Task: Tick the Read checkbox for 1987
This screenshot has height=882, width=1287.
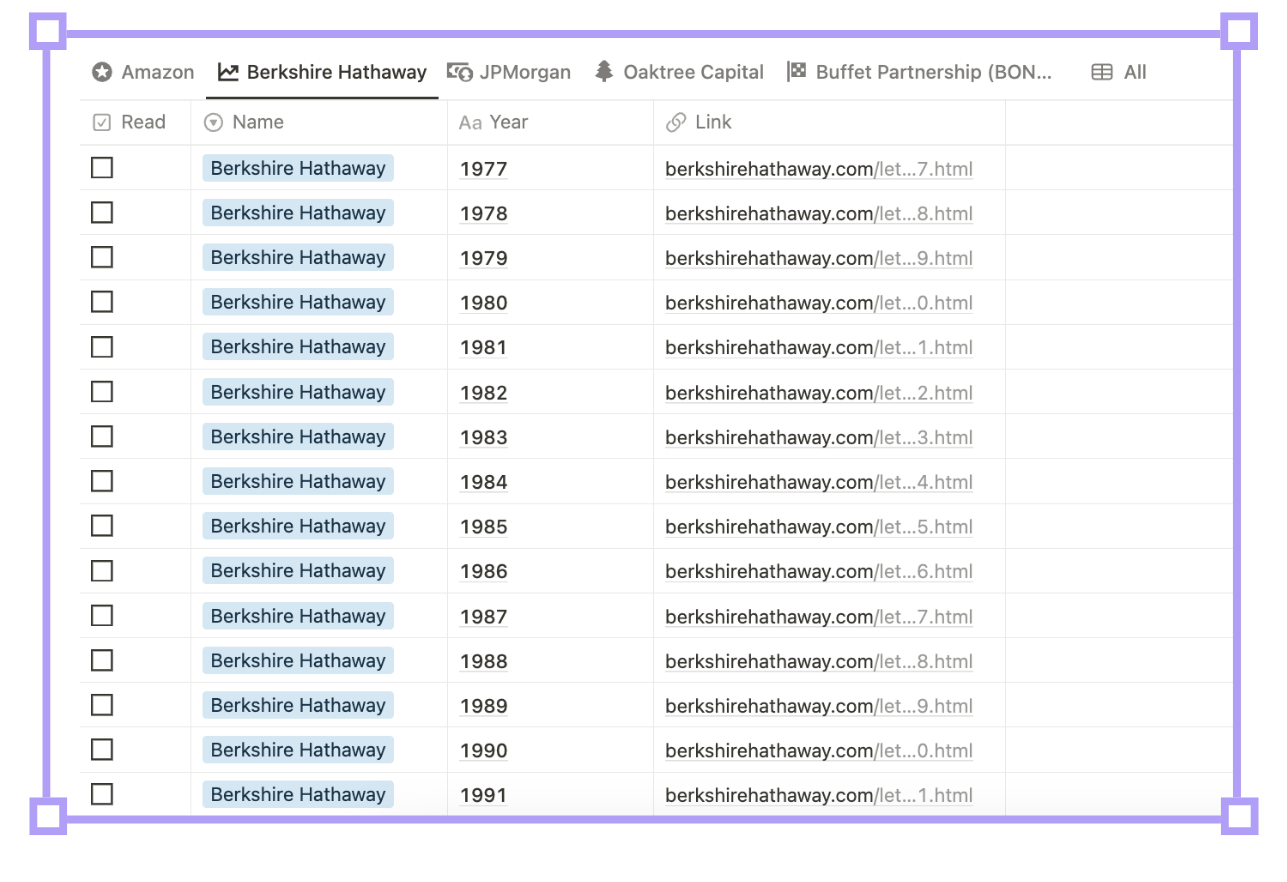Action: click(x=102, y=616)
